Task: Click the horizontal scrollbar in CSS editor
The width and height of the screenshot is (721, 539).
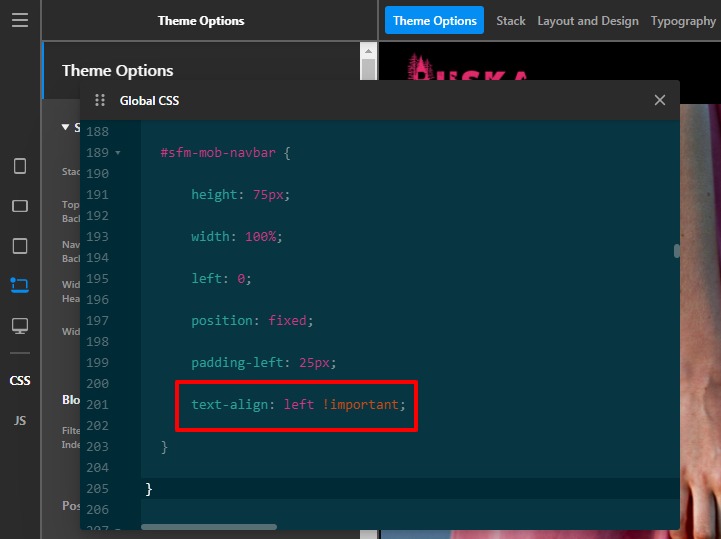Action: 209,527
